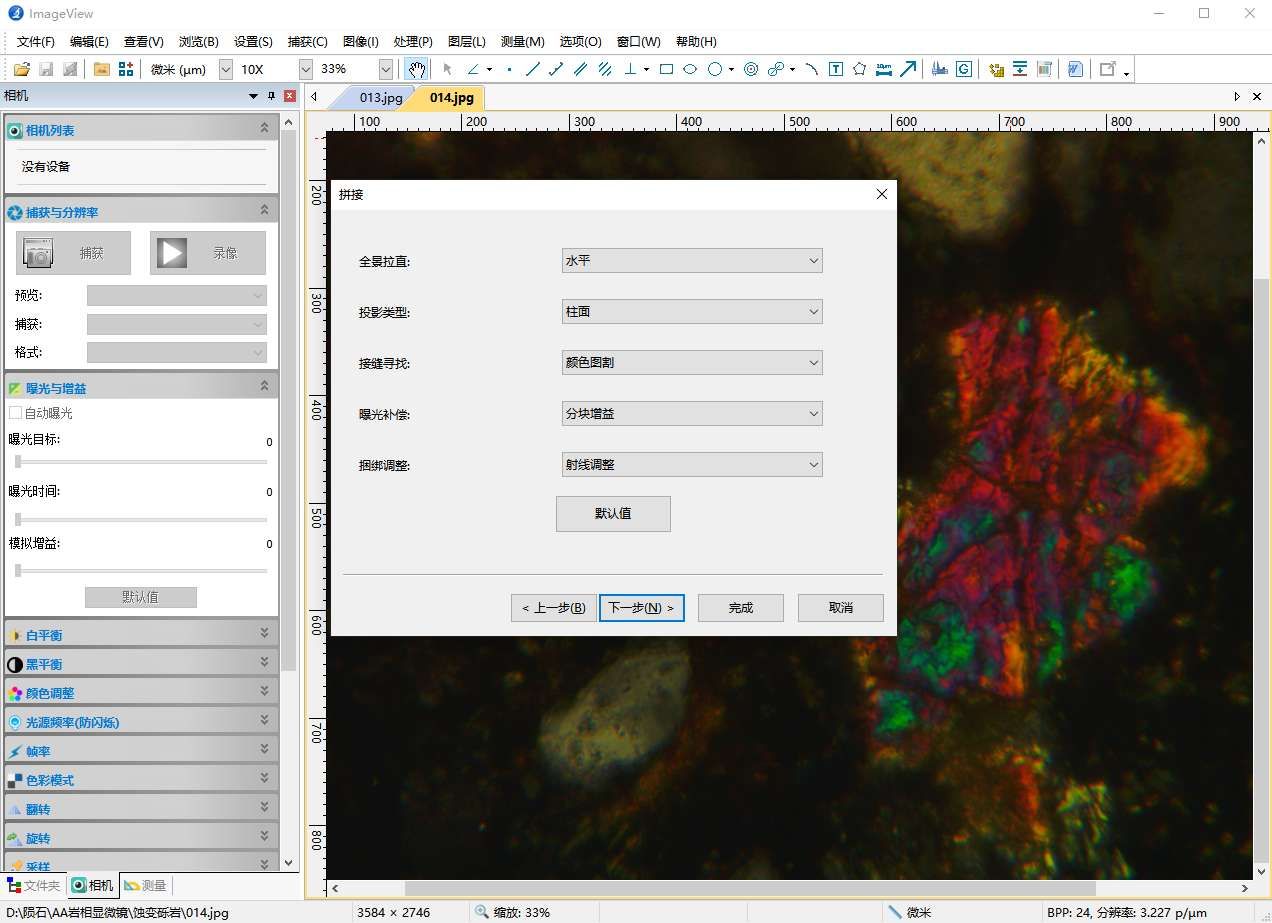The height and width of the screenshot is (923, 1272).
Task: Open the 窗口(W) menu
Action: [x=638, y=41]
